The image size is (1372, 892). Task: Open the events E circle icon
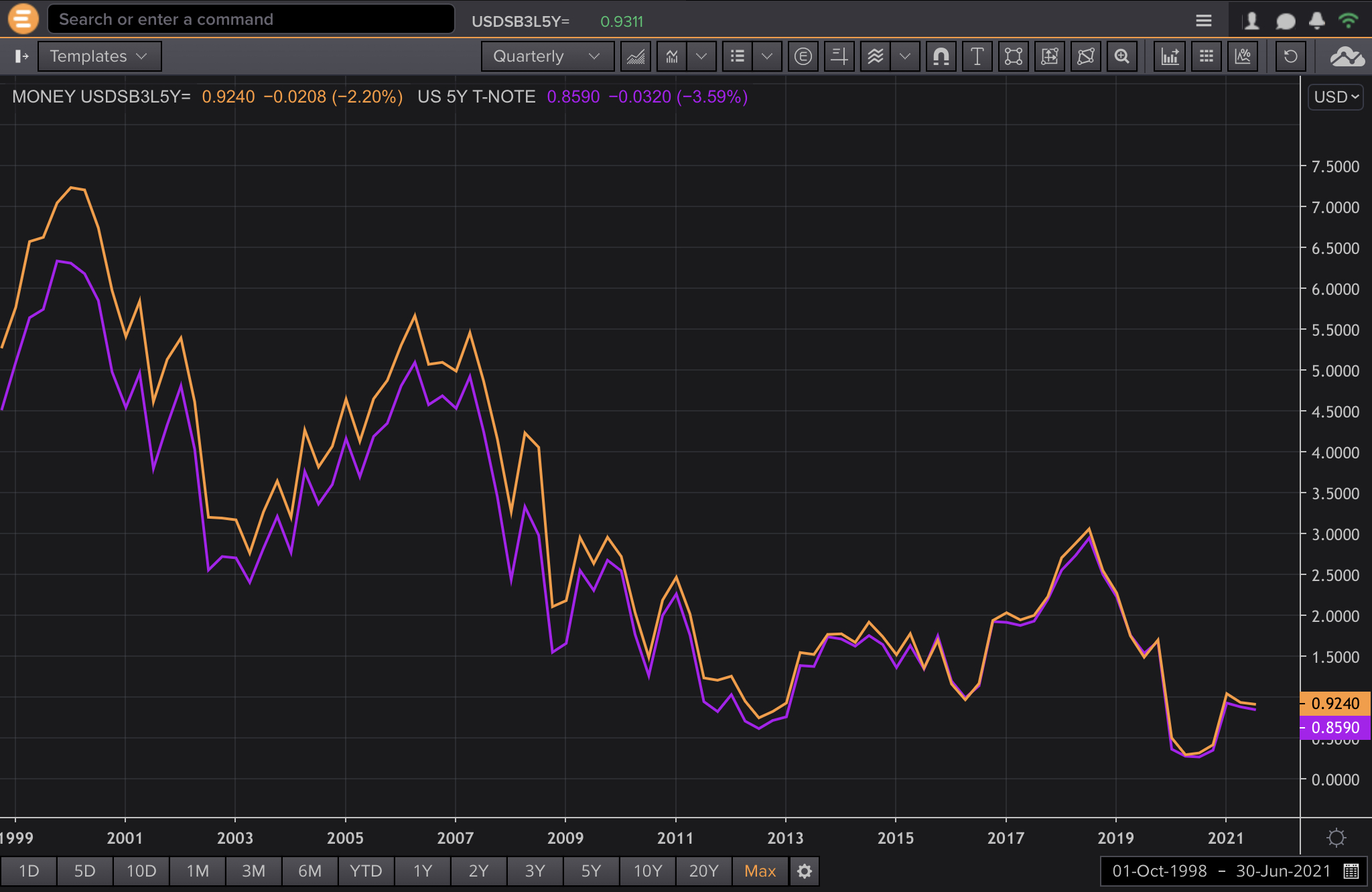click(x=803, y=56)
